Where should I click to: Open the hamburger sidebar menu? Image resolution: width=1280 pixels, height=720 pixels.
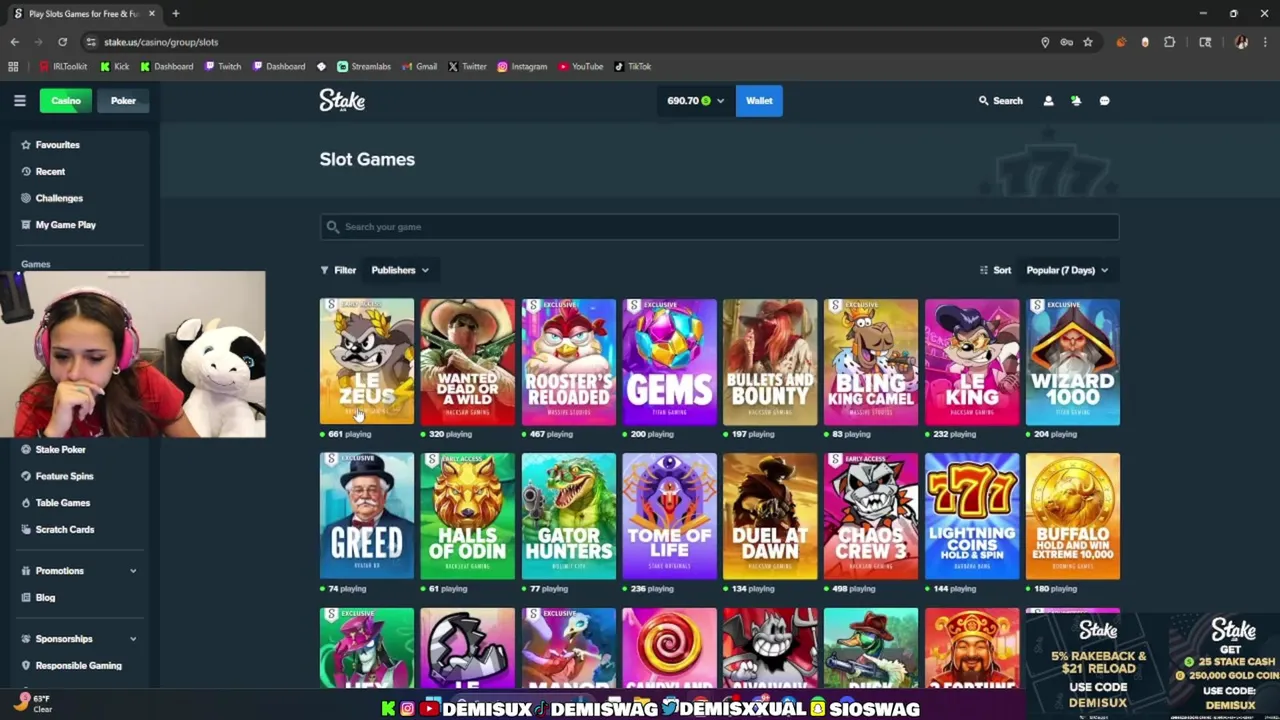19,101
